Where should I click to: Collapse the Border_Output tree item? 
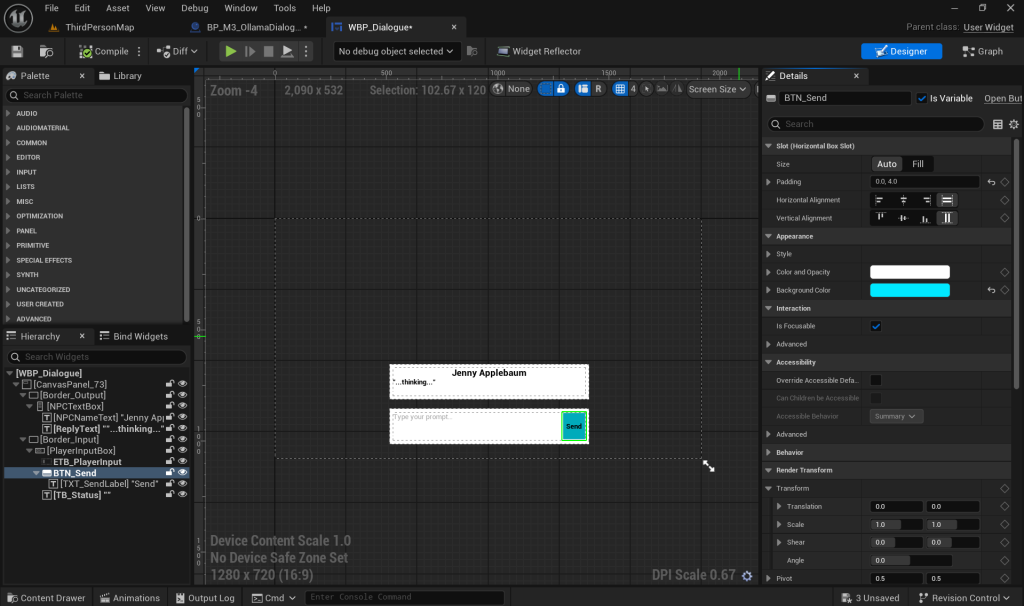(x=22, y=395)
